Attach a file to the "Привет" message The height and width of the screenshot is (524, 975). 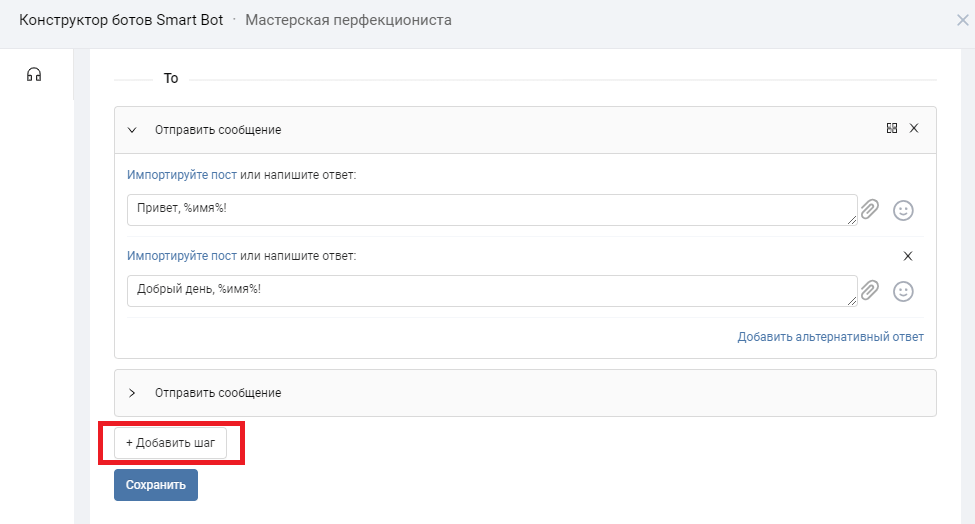(870, 210)
